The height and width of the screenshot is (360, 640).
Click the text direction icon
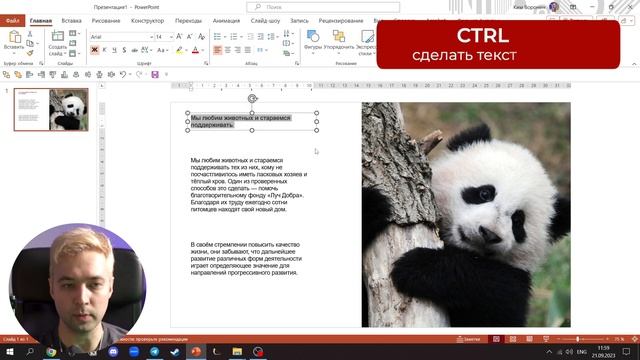click(x=287, y=33)
